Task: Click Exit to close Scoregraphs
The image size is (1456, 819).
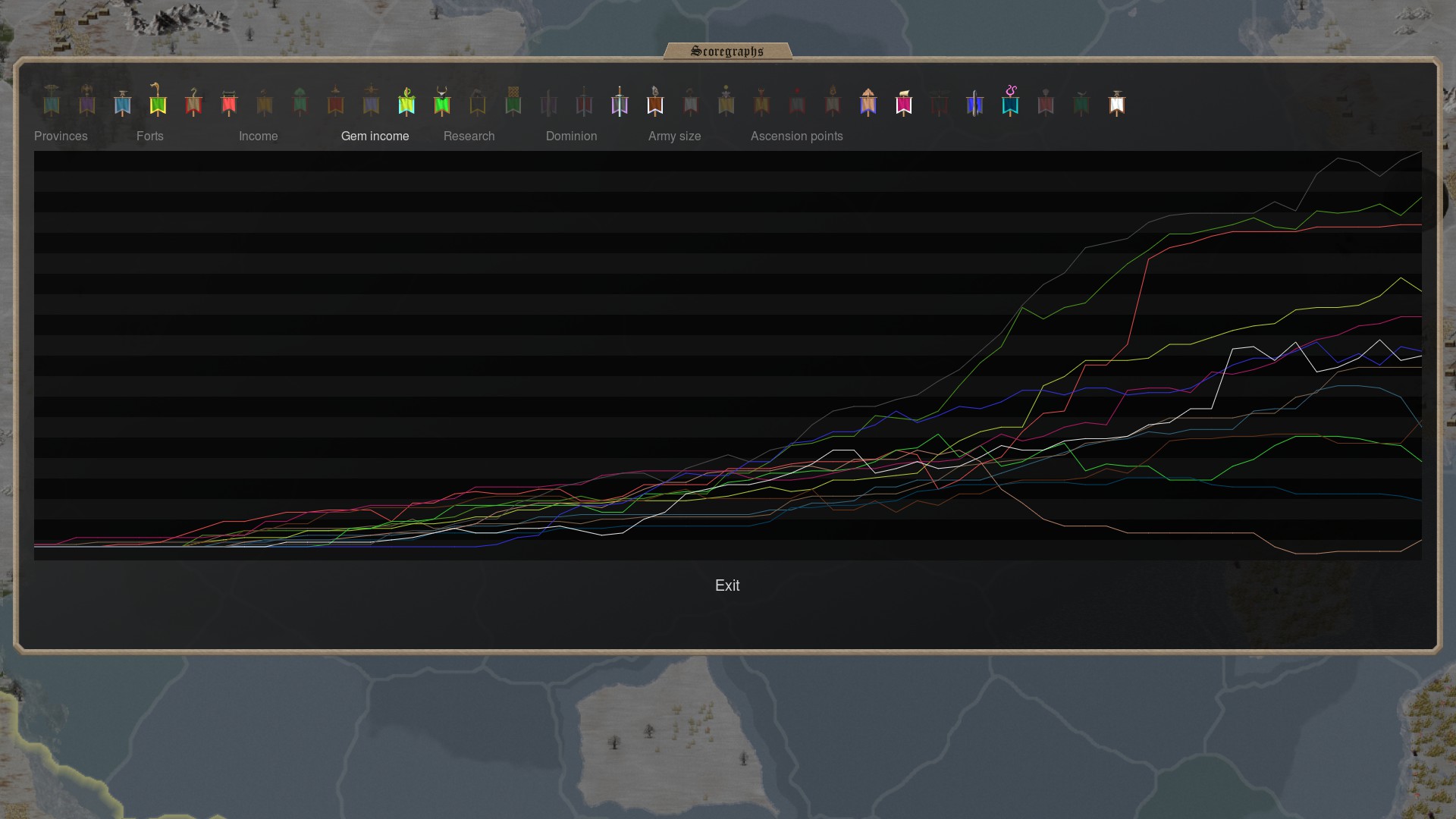Action: 727,585
